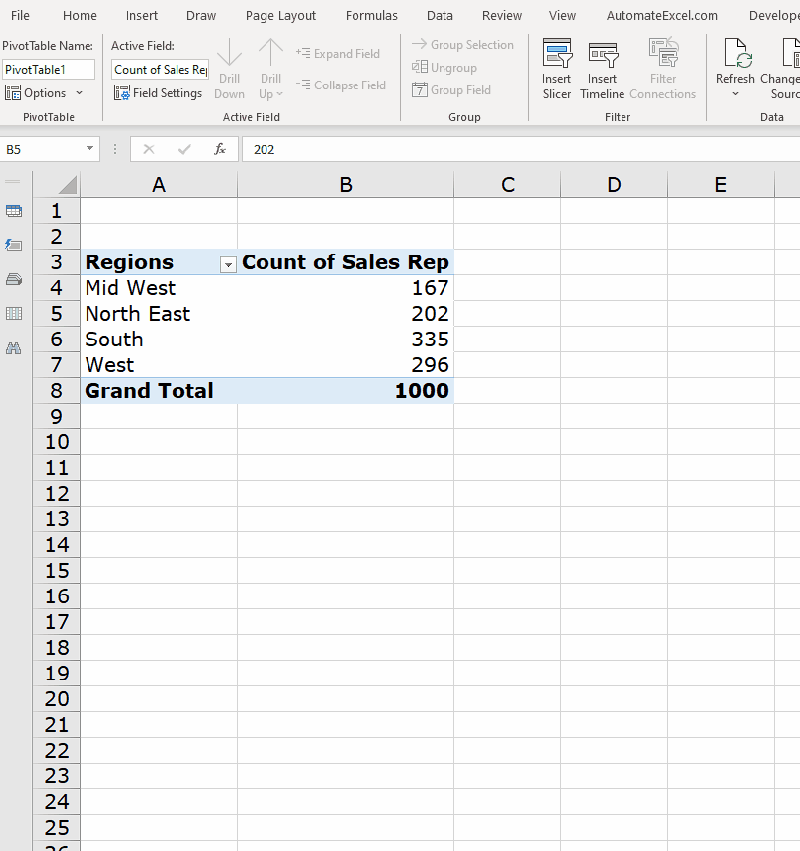Click the Cancel X in the formula bar
800x851 pixels.
(x=149, y=147)
